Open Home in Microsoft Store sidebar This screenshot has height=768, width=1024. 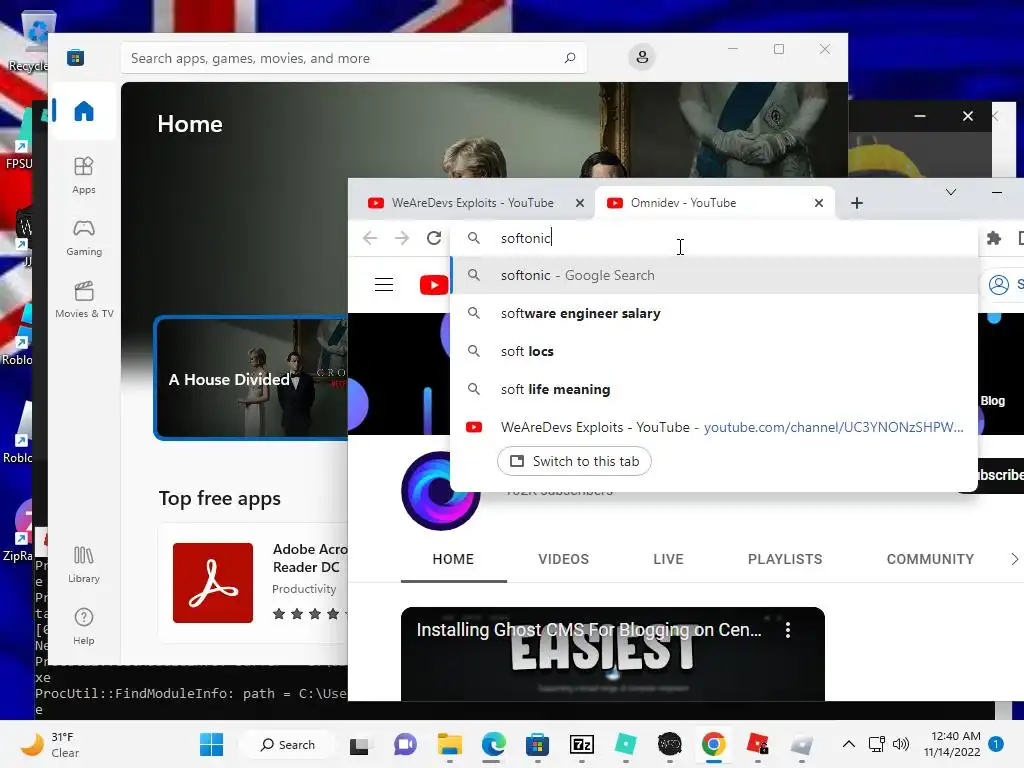click(84, 111)
